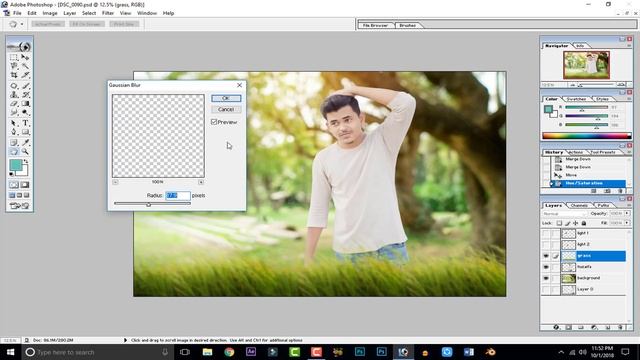Open the layer Opacity slider arrow
Viewport: 640px width, 360px height.
pyautogui.click(x=627, y=213)
